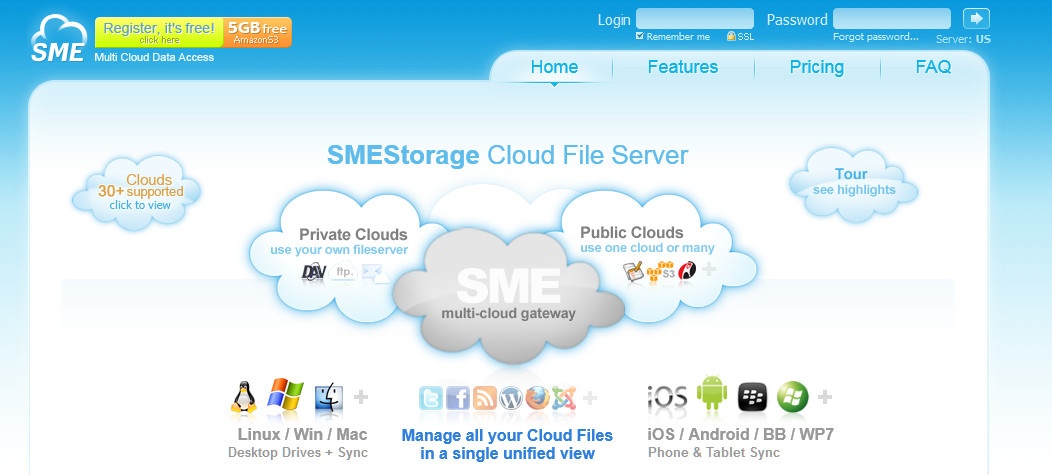Open the Features tab
The image size is (1052, 475).
coord(683,66)
